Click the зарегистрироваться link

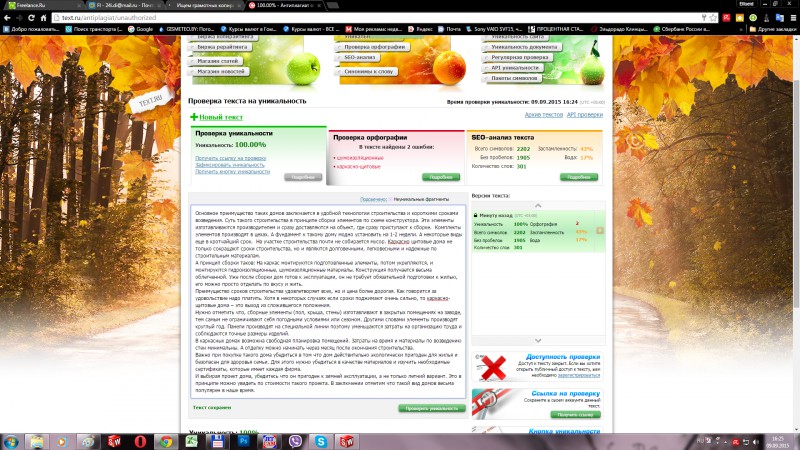click(x=579, y=375)
